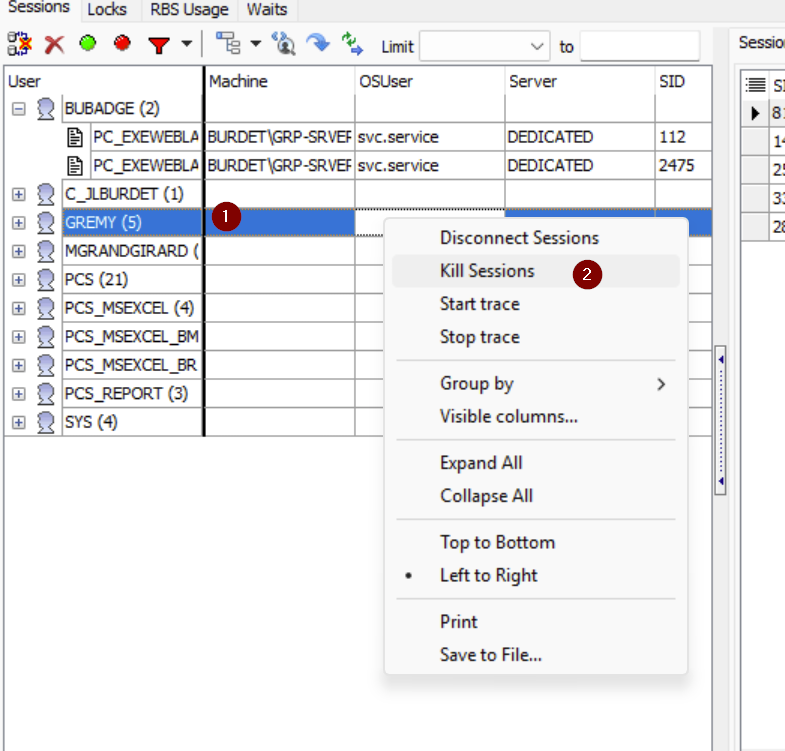This screenshot has width=785, height=751.
Task: Click the user icon beside C_JLBURDET (1)
Action: point(46,194)
